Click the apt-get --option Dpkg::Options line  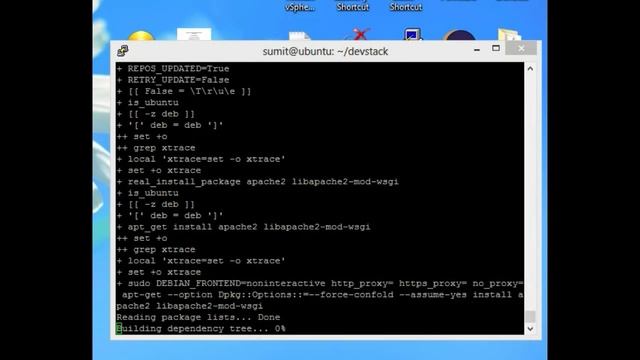(x=323, y=295)
